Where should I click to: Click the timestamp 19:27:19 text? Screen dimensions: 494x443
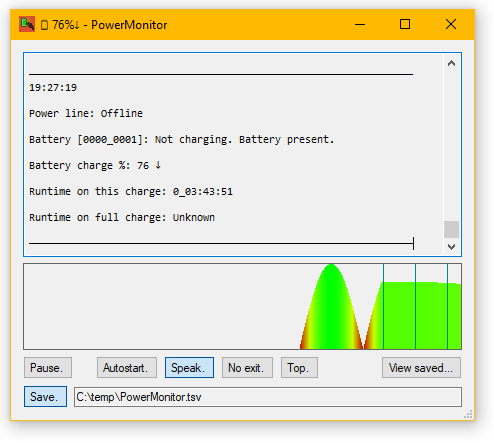(x=53, y=88)
